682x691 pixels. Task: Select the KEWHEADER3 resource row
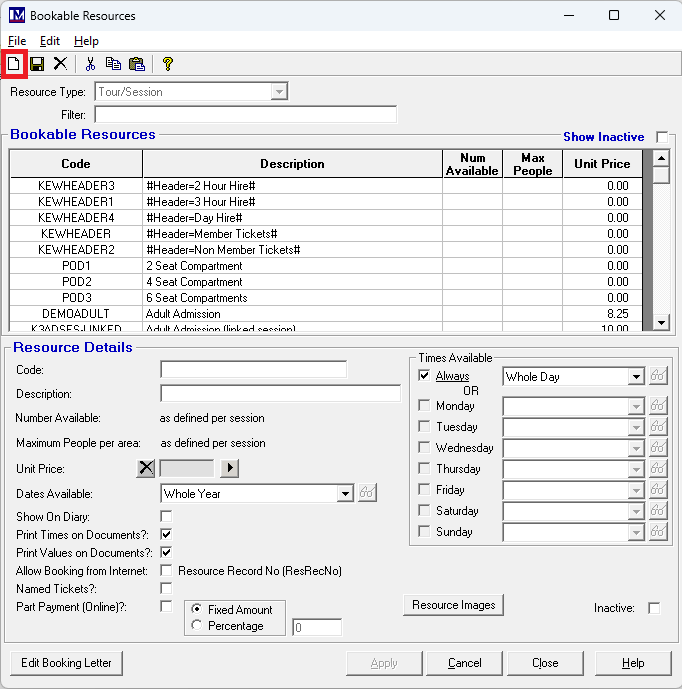(326, 186)
